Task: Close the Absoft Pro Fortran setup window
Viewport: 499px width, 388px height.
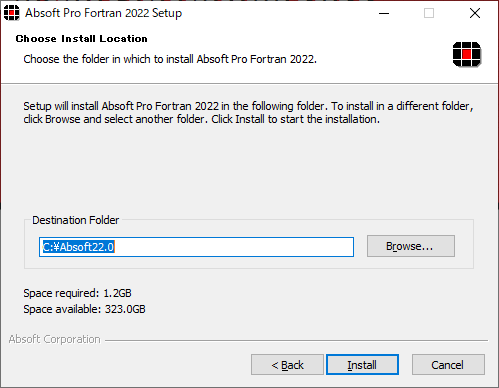Action: (x=475, y=13)
